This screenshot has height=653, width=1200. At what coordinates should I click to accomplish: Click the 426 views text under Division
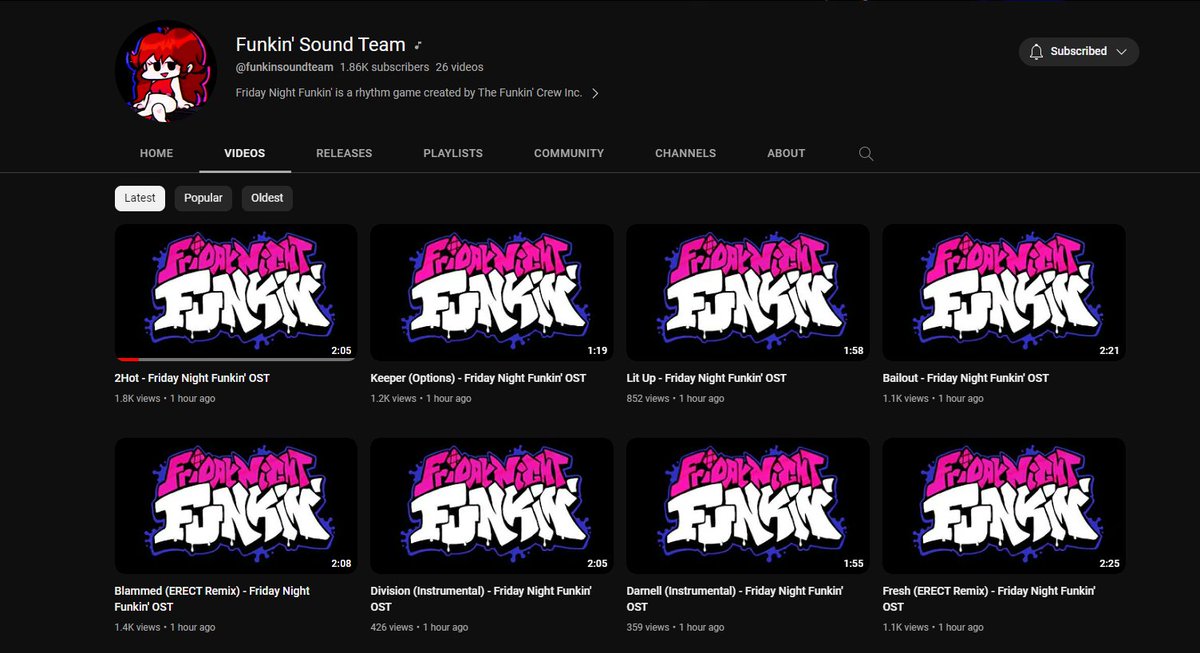[392, 628]
